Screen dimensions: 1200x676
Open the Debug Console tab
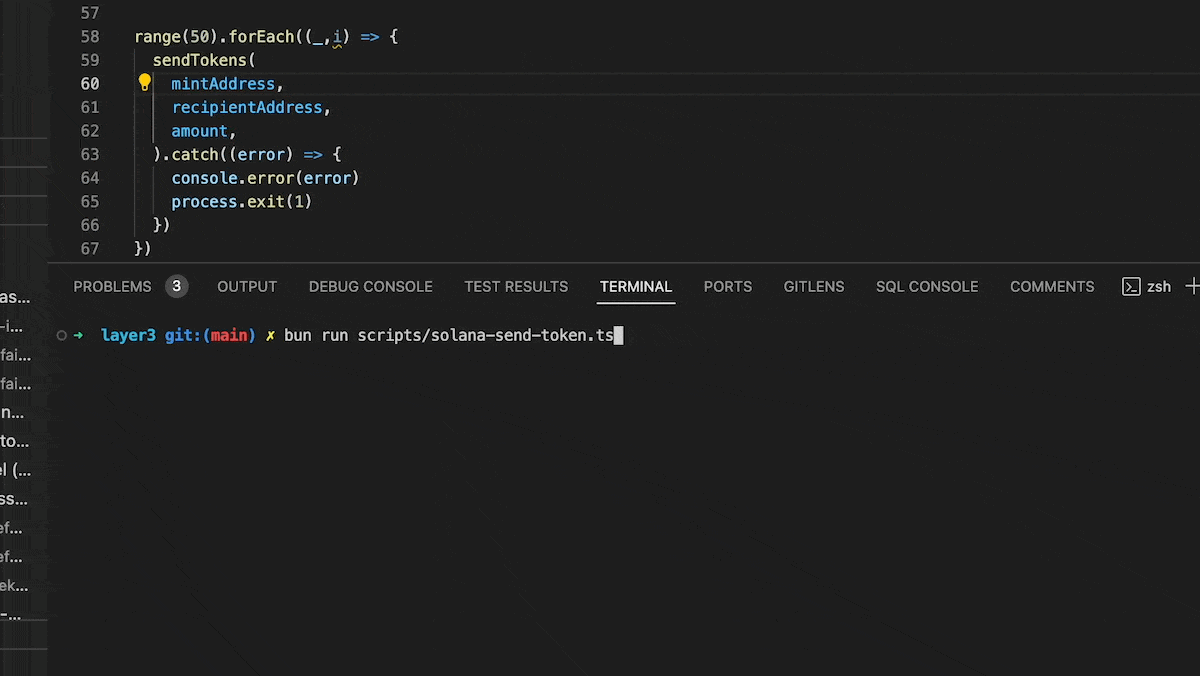370,286
